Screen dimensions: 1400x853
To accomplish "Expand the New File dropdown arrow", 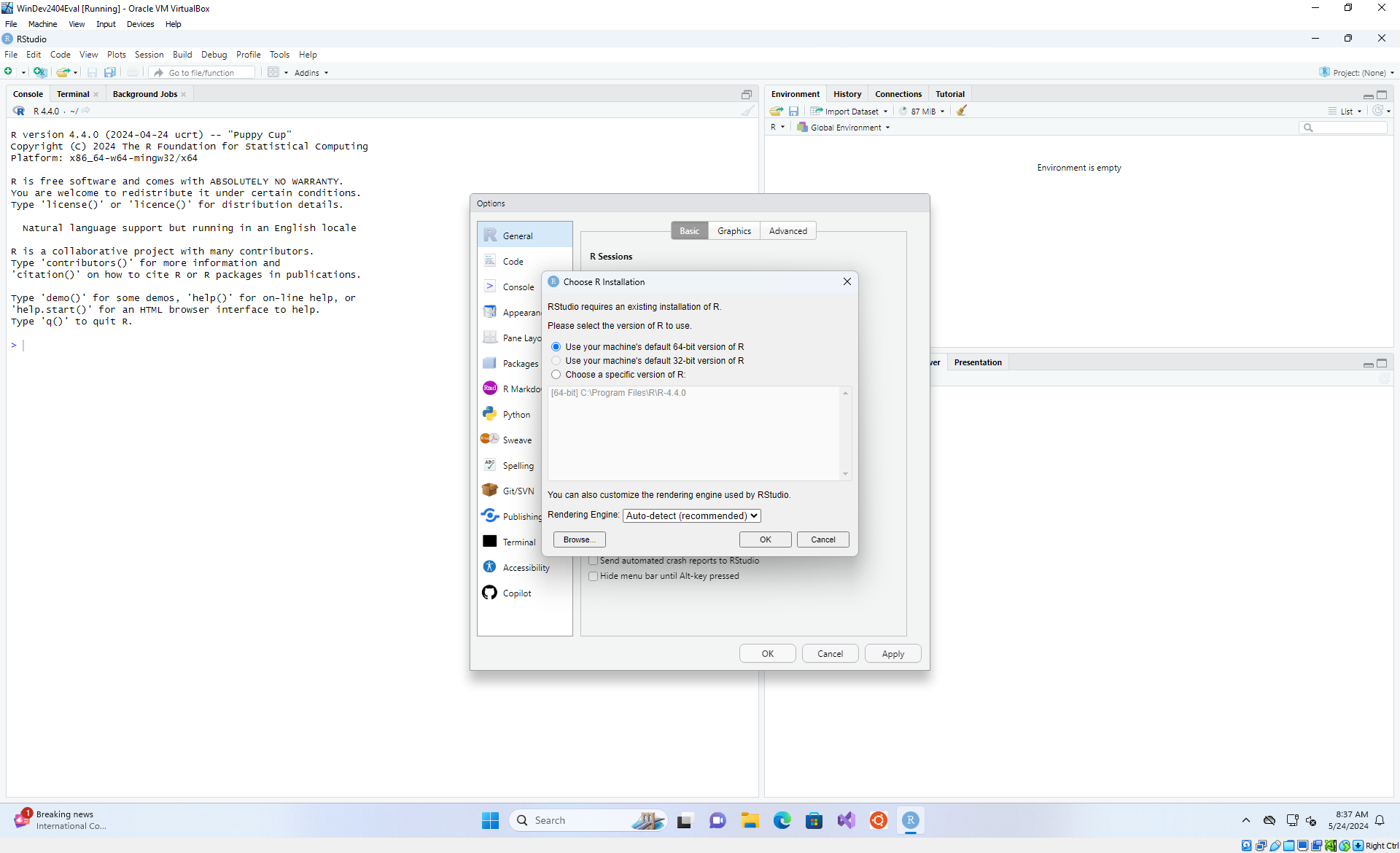I will coord(24,73).
